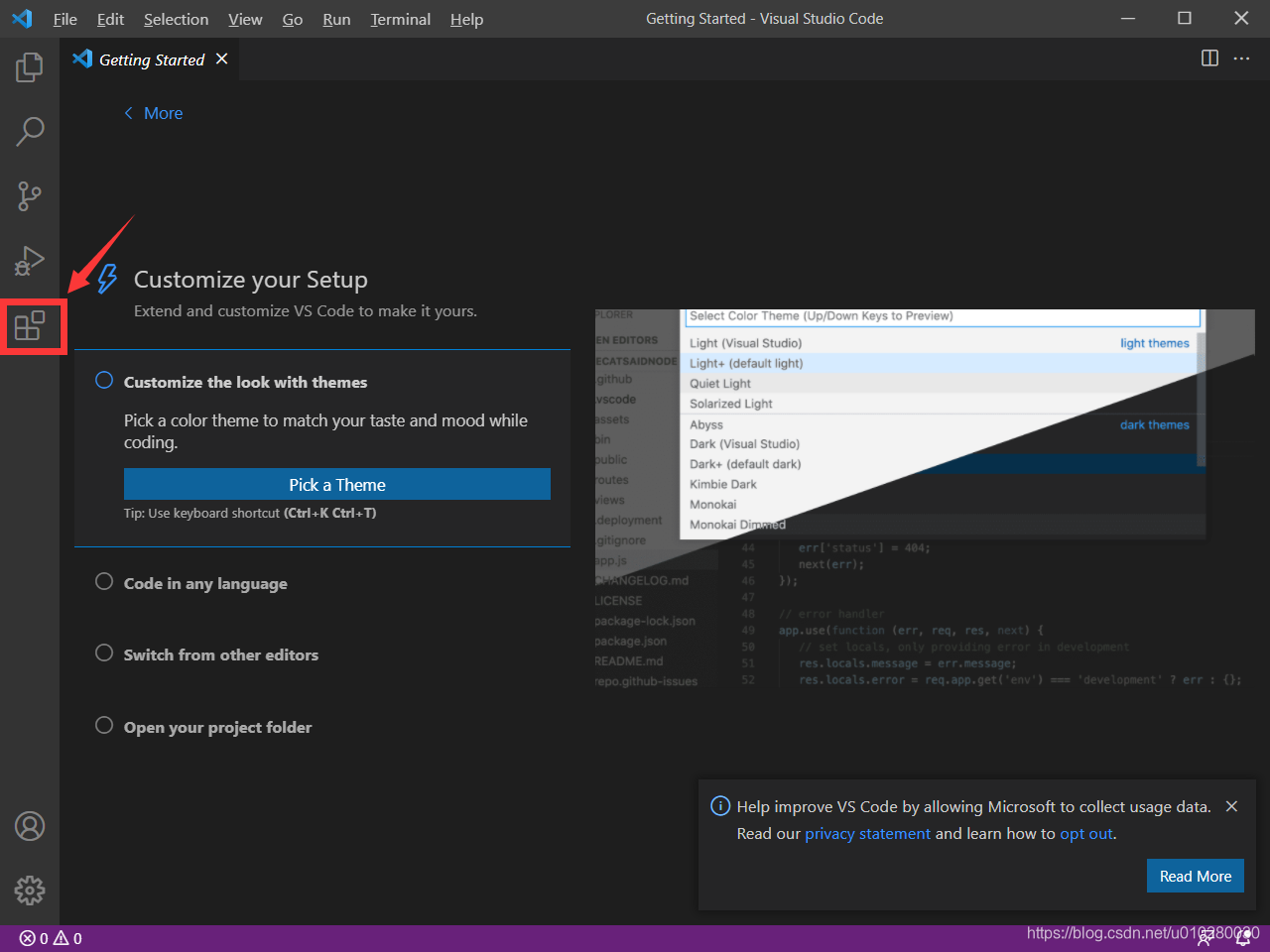Open the View menu
The height and width of the screenshot is (952, 1270).
tap(245, 19)
